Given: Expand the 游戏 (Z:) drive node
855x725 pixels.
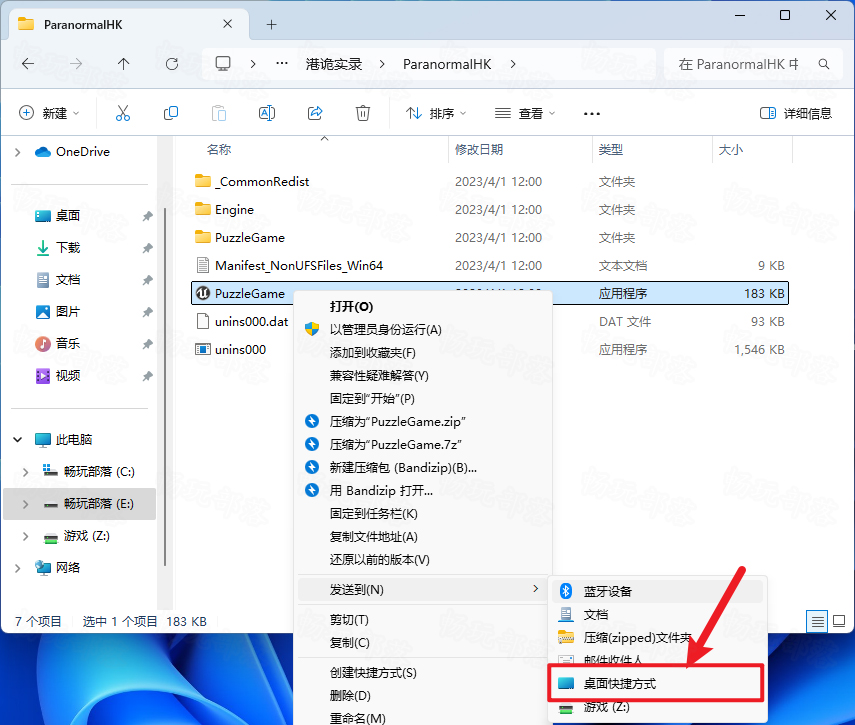Looking at the screenshot, I should click(26, 536).
